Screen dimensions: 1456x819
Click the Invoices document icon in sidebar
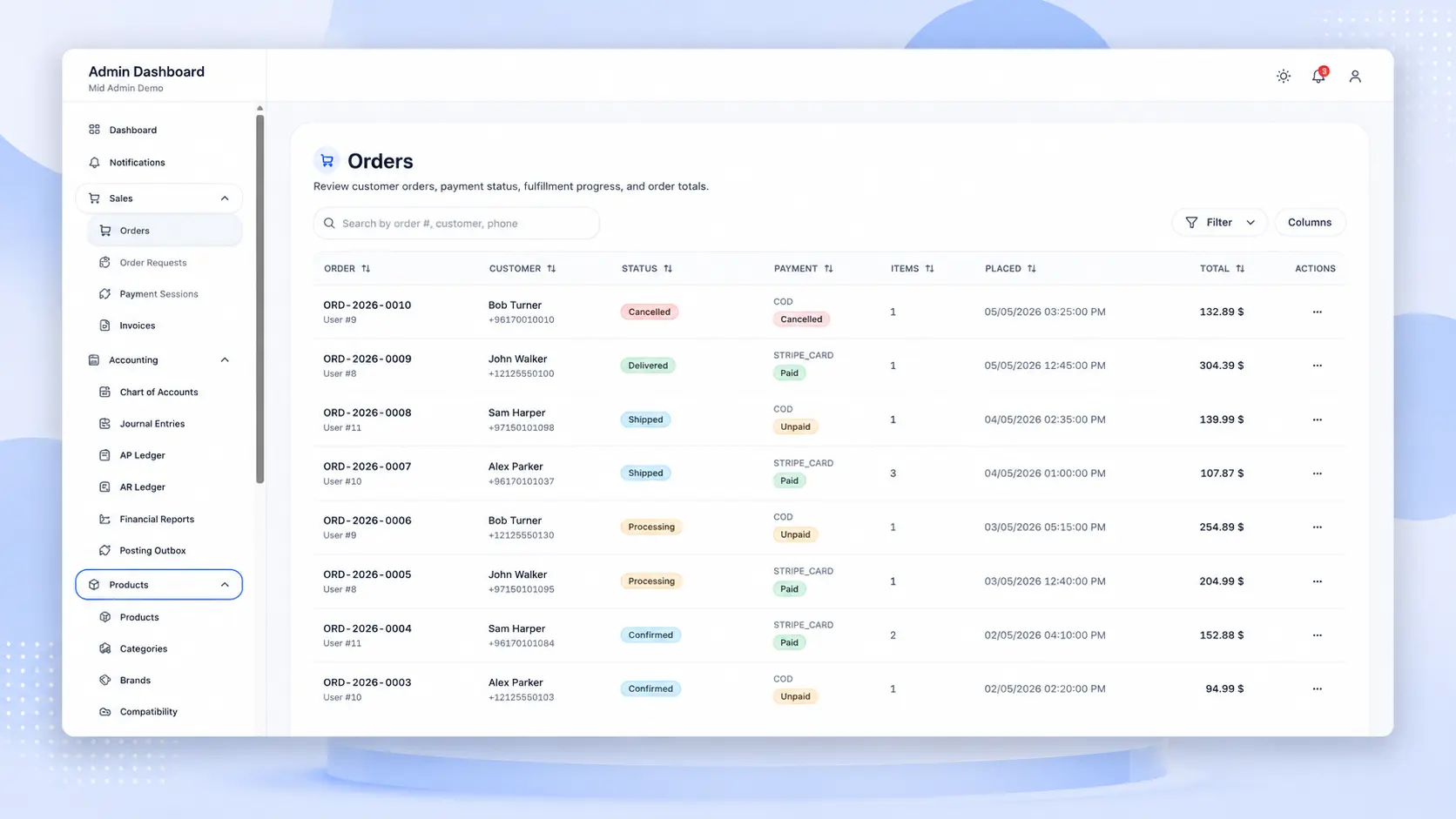point(105,326)
